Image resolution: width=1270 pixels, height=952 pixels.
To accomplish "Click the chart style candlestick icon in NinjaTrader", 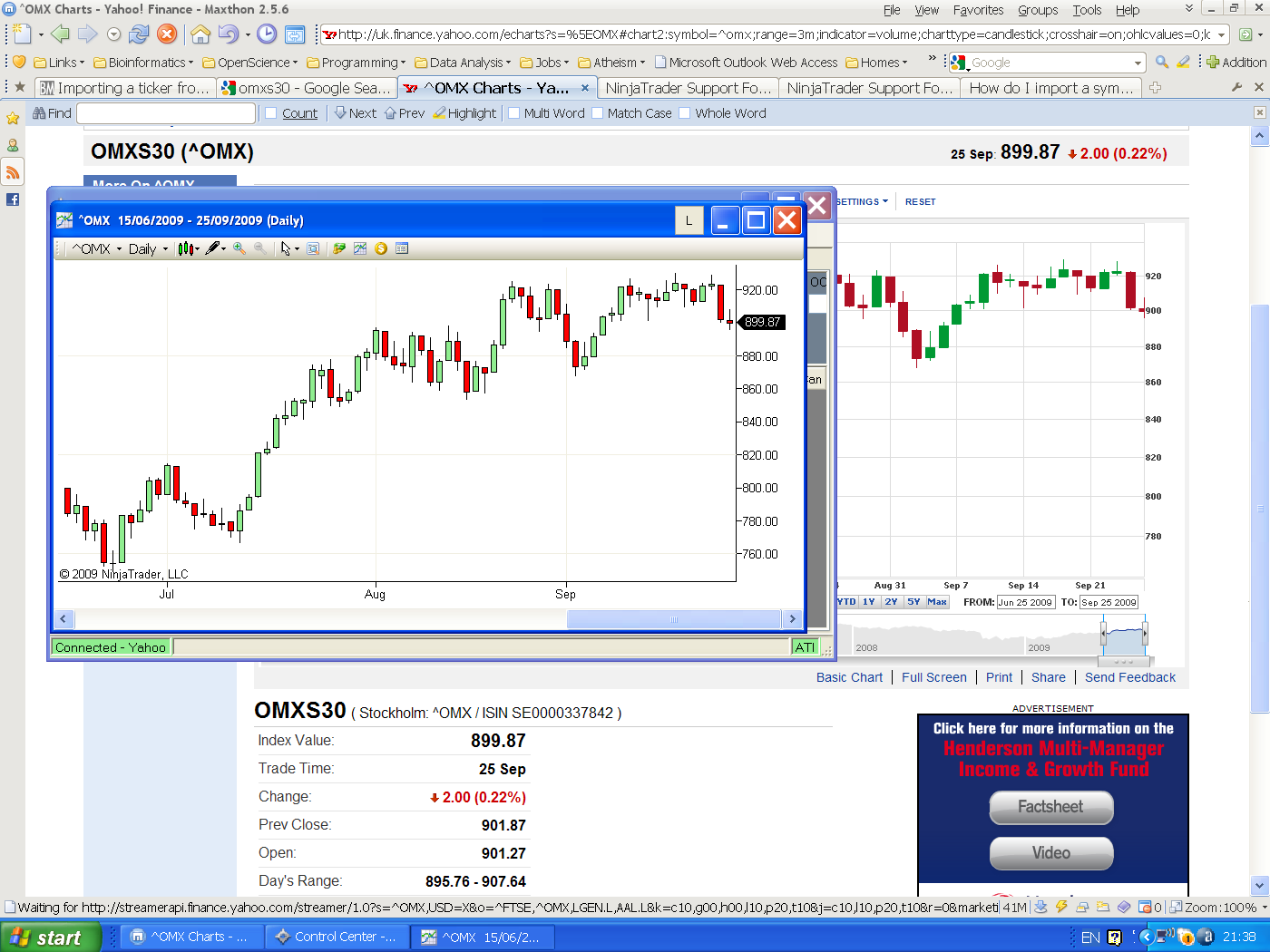I will [x=186, y=248].
